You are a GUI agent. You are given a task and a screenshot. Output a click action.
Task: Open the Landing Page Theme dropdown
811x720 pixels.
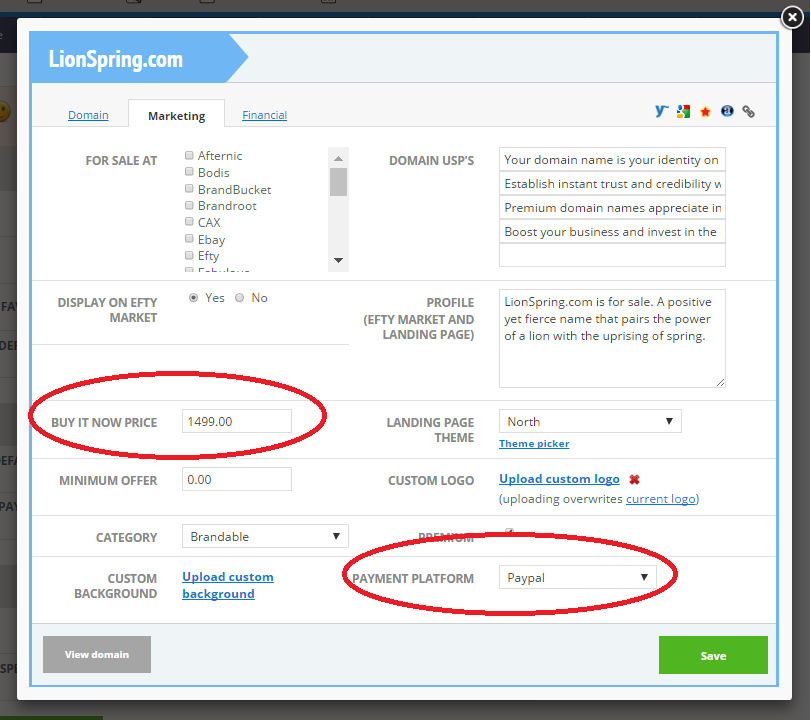(589, 420)
